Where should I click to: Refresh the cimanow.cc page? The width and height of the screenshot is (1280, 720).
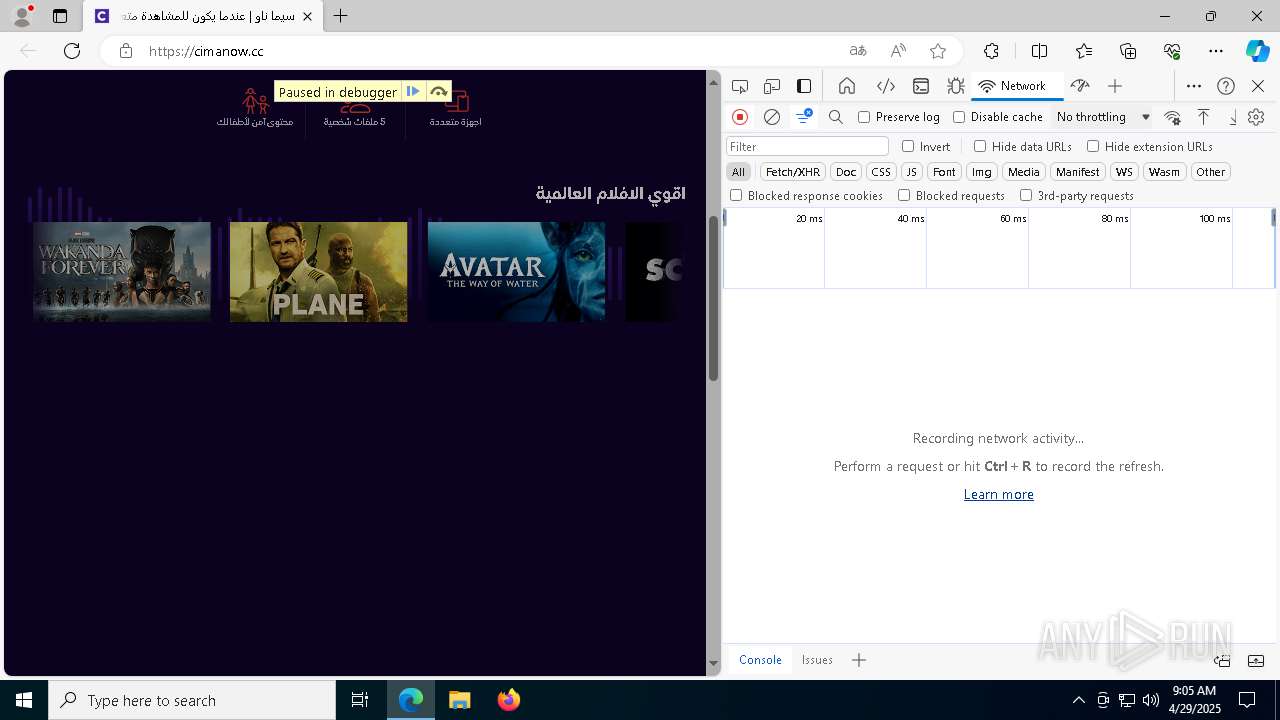pos(72,51)
